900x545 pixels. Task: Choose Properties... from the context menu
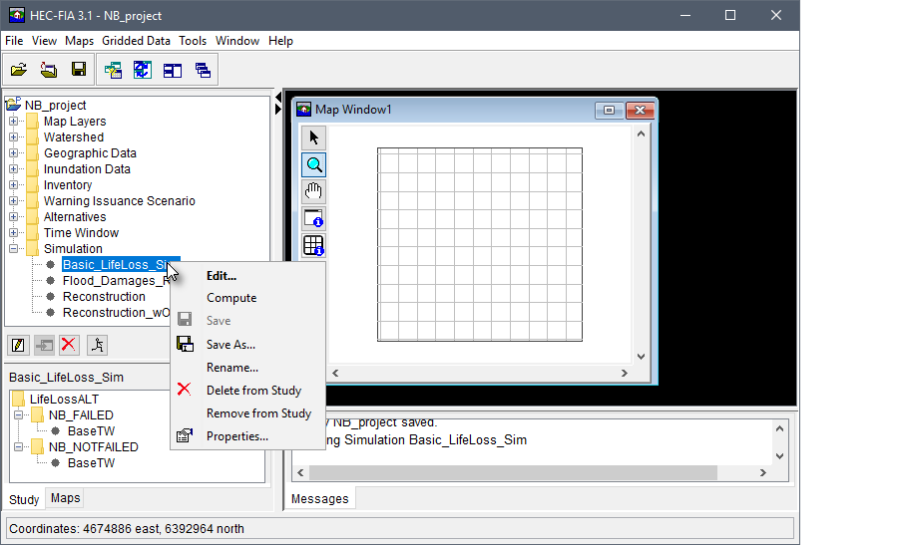coord(249,437)
